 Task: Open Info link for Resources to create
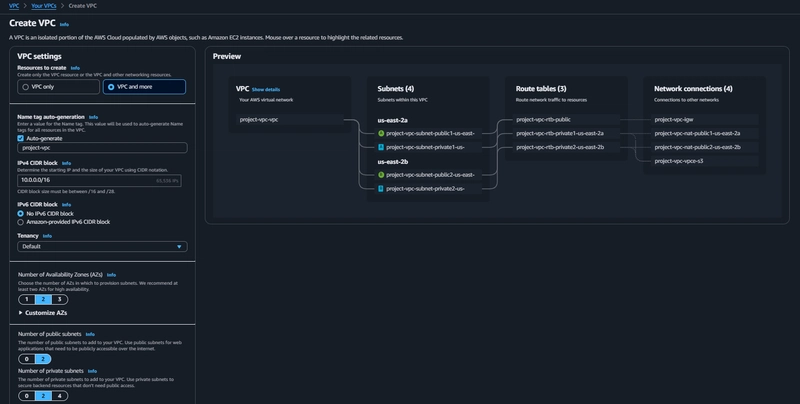(75, 68)
